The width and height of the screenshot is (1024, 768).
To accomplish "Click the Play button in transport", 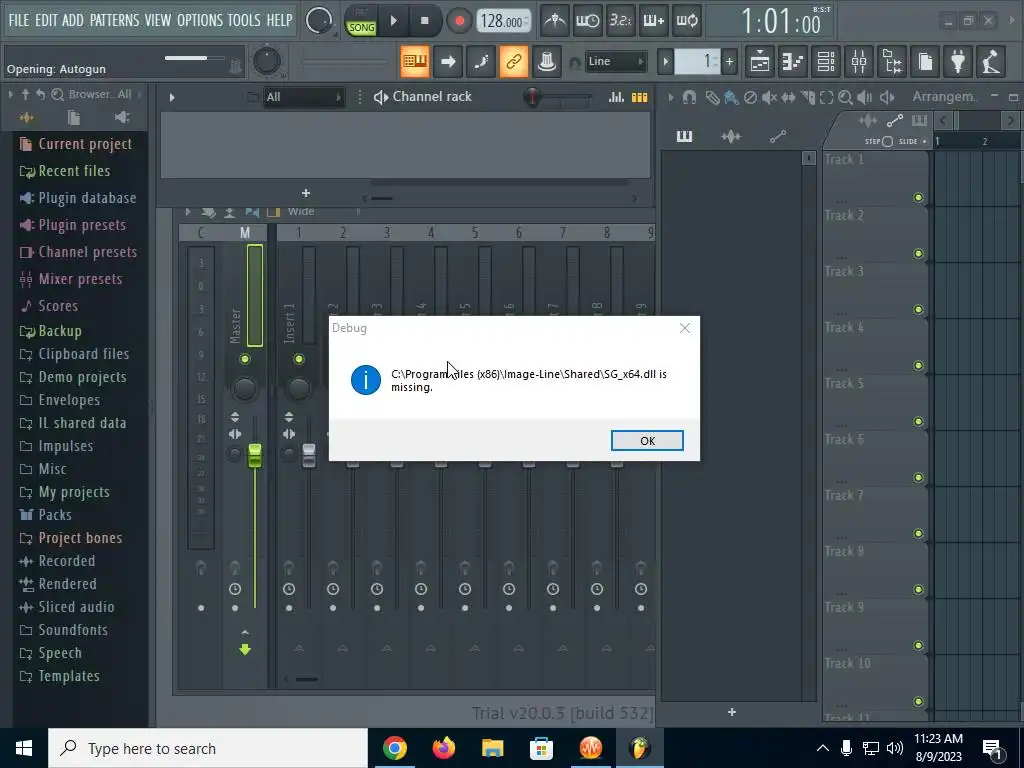I will [393, 21].
